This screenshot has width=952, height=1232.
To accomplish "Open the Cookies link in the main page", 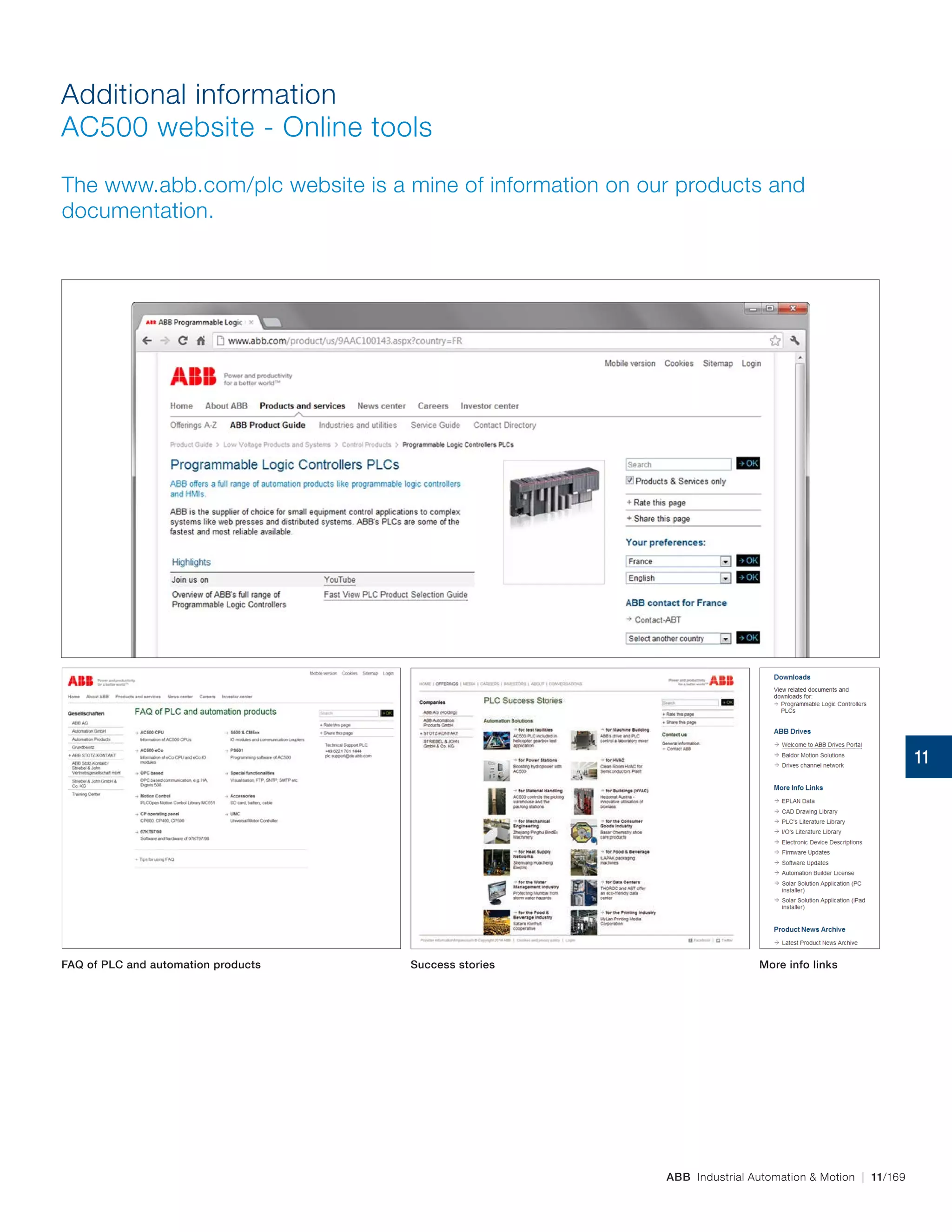I will coord(679,364).
